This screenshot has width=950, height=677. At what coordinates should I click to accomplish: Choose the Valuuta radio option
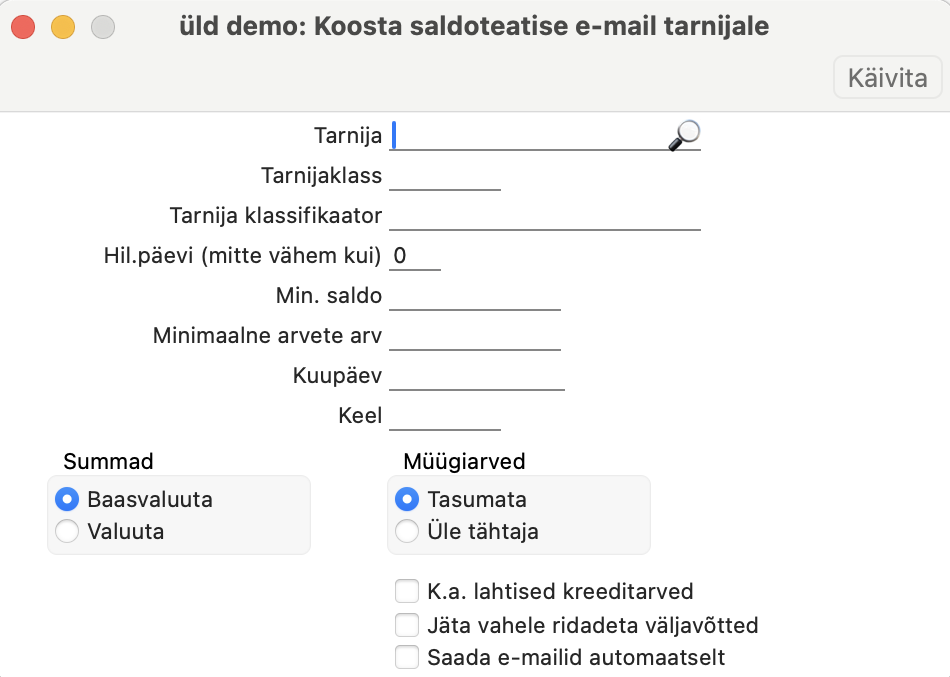pos(68,531)
